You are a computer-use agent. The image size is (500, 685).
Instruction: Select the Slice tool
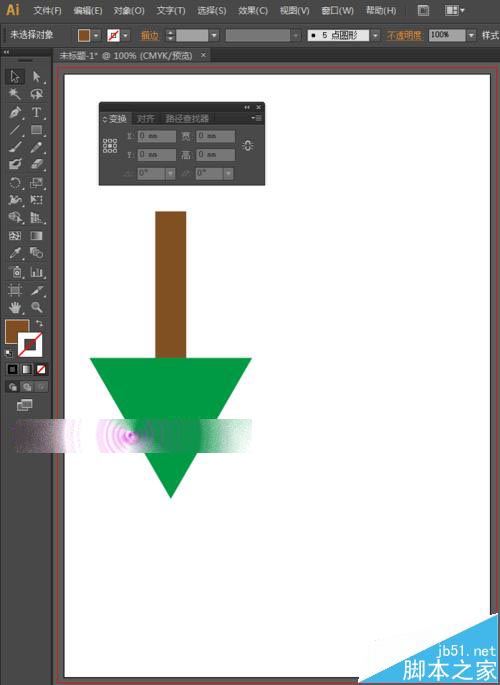[36, 290]
